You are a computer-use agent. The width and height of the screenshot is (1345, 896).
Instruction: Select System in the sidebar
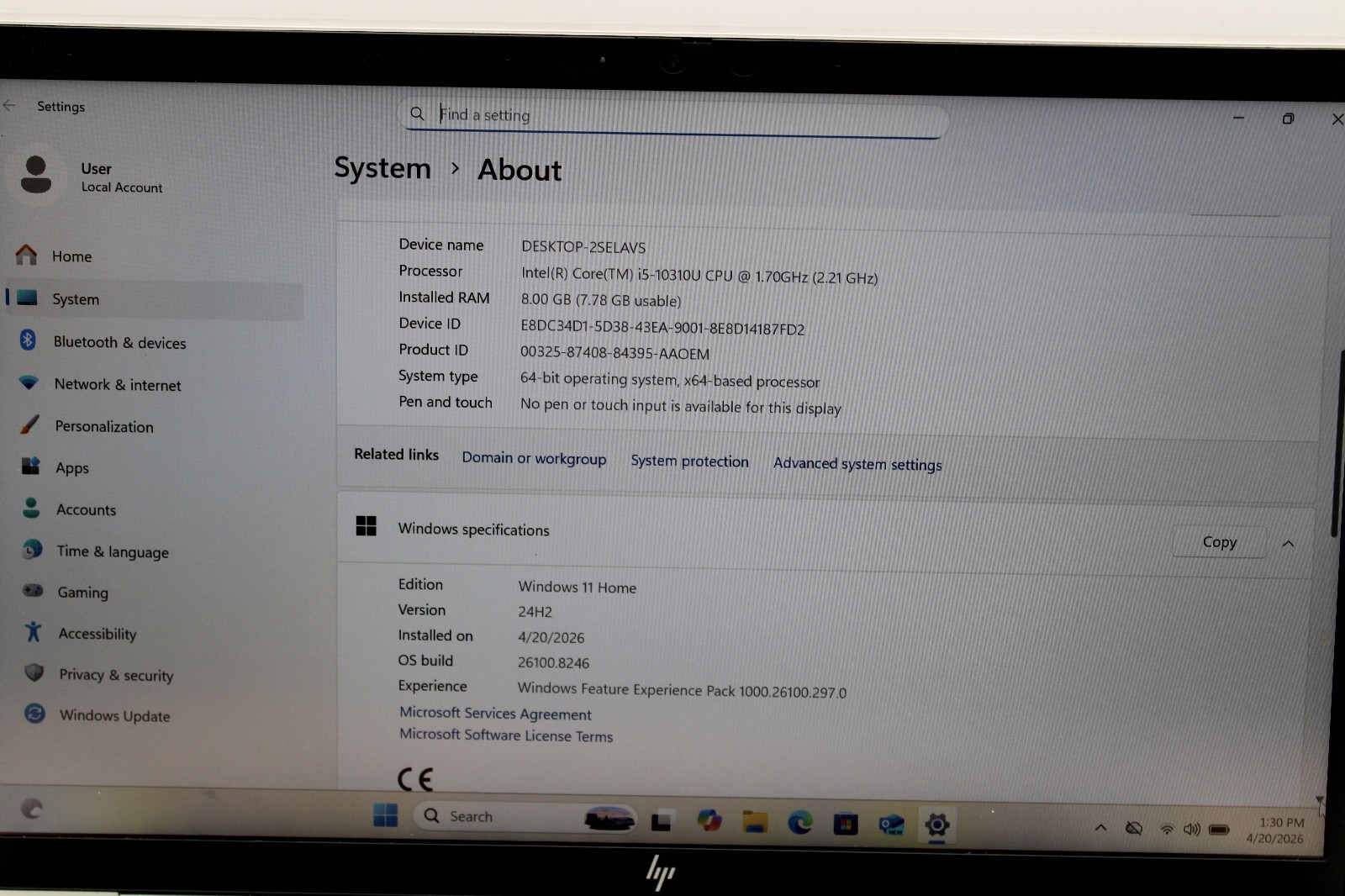tap(155, 299)
